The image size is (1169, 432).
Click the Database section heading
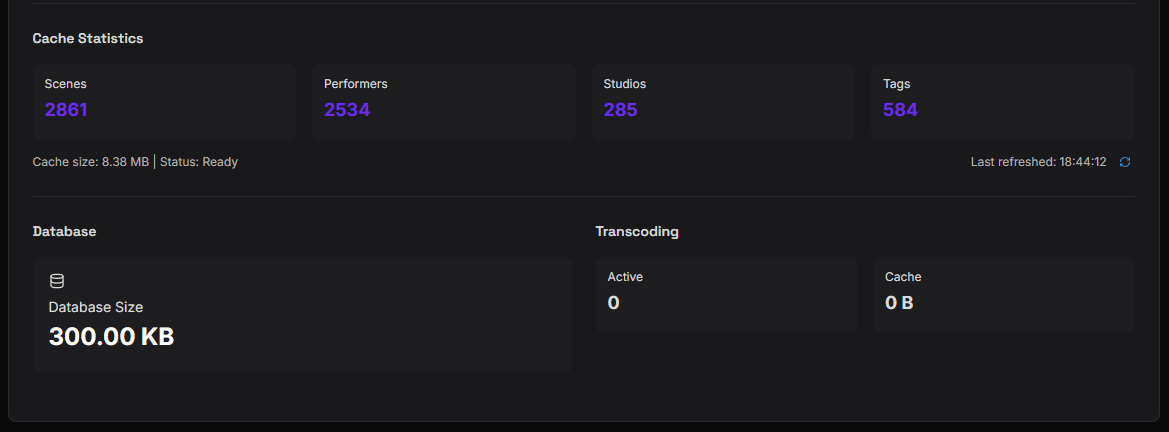point(64,231)
